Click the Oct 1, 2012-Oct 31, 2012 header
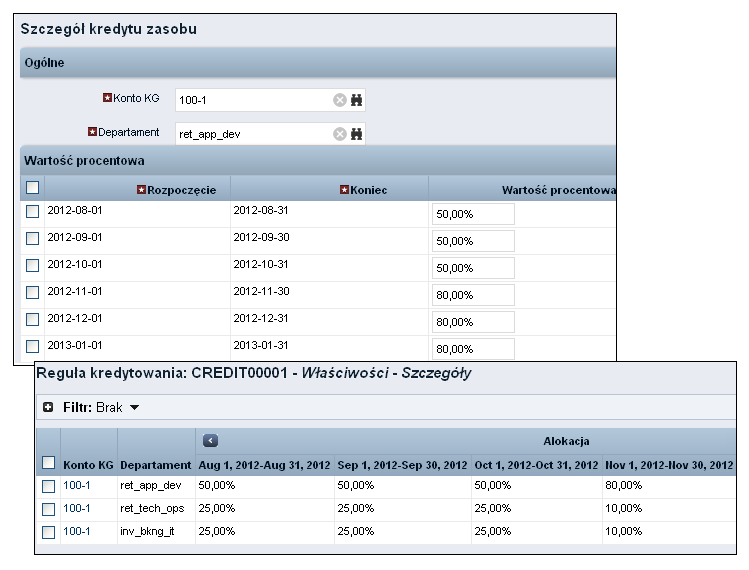 coord(536,465)
